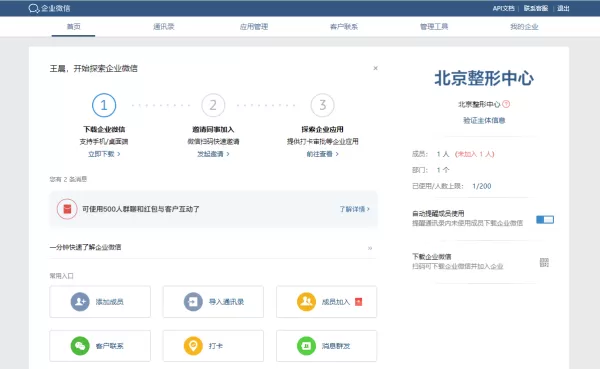Click the 导入通讯录 icon
Viewport: 600px width, 369px height.
click(x=193, y=302)
